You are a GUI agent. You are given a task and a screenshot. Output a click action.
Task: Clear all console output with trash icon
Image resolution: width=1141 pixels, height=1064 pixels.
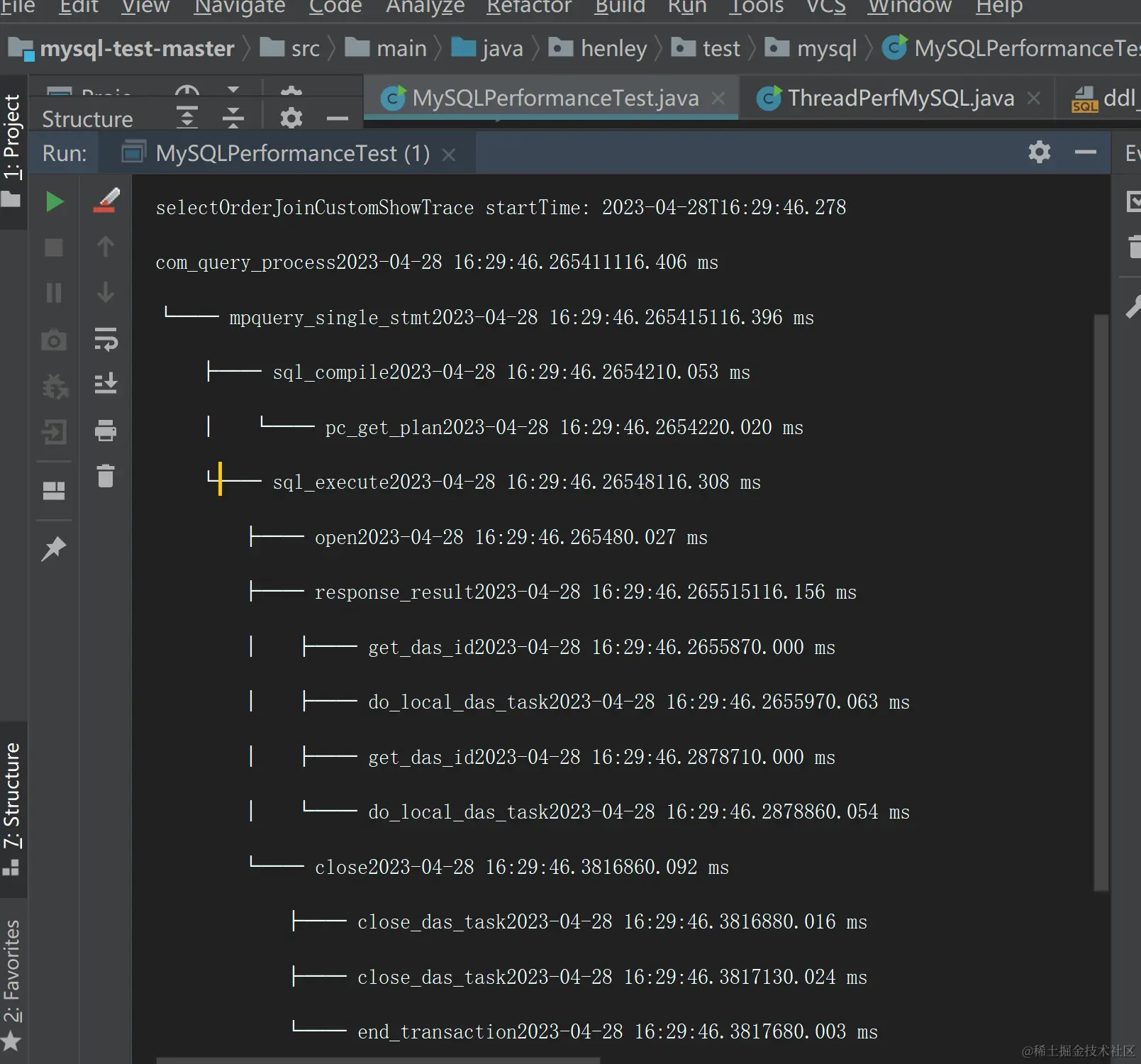click(x=106, y=476)
